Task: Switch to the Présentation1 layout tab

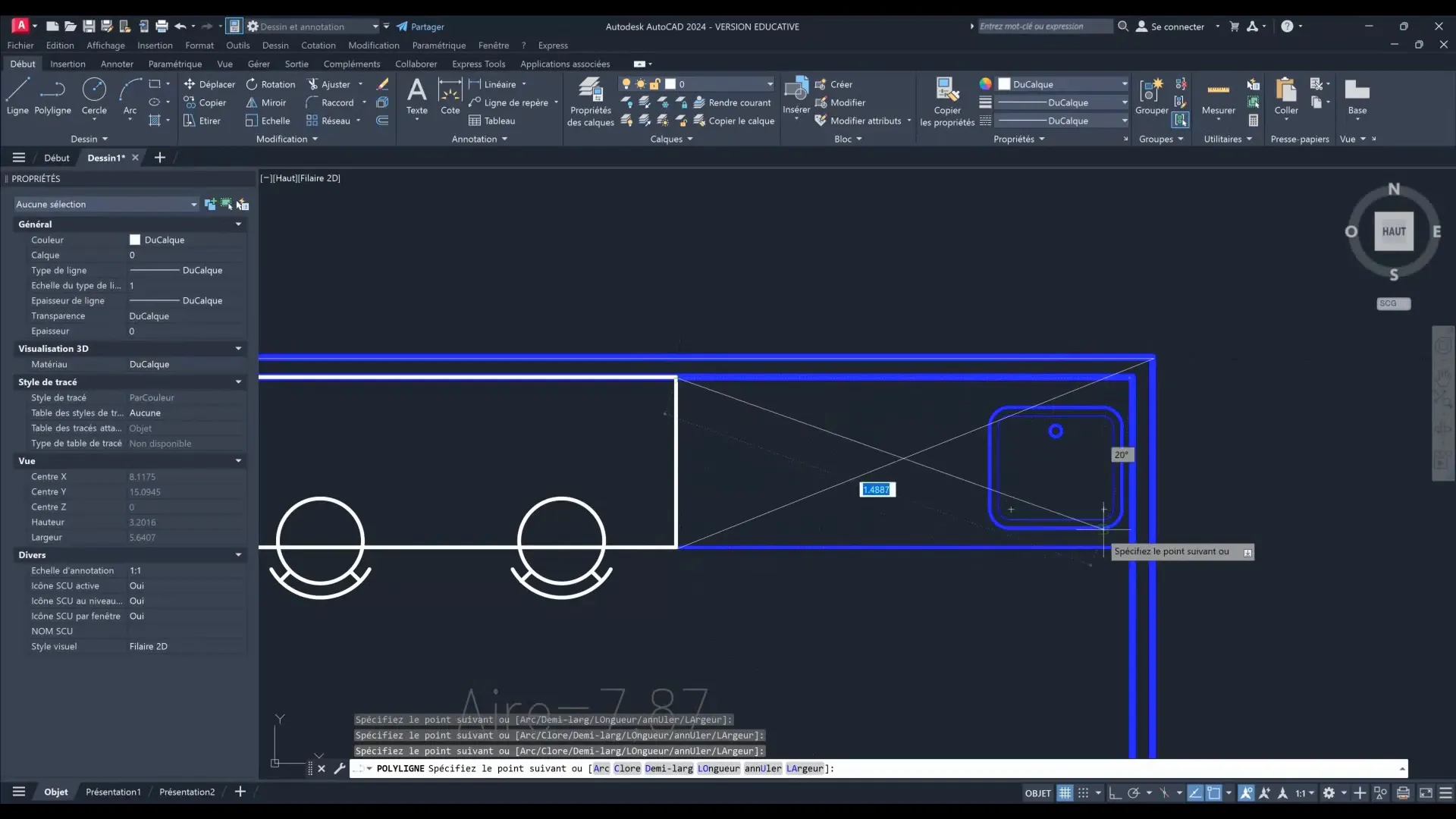Action: click(113, 792)
